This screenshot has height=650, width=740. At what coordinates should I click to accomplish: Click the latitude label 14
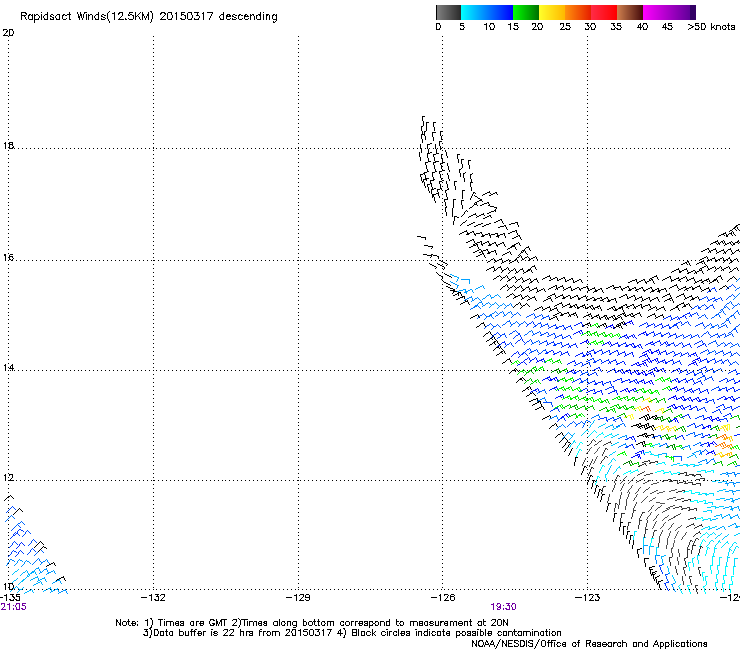tap(8, 368)
